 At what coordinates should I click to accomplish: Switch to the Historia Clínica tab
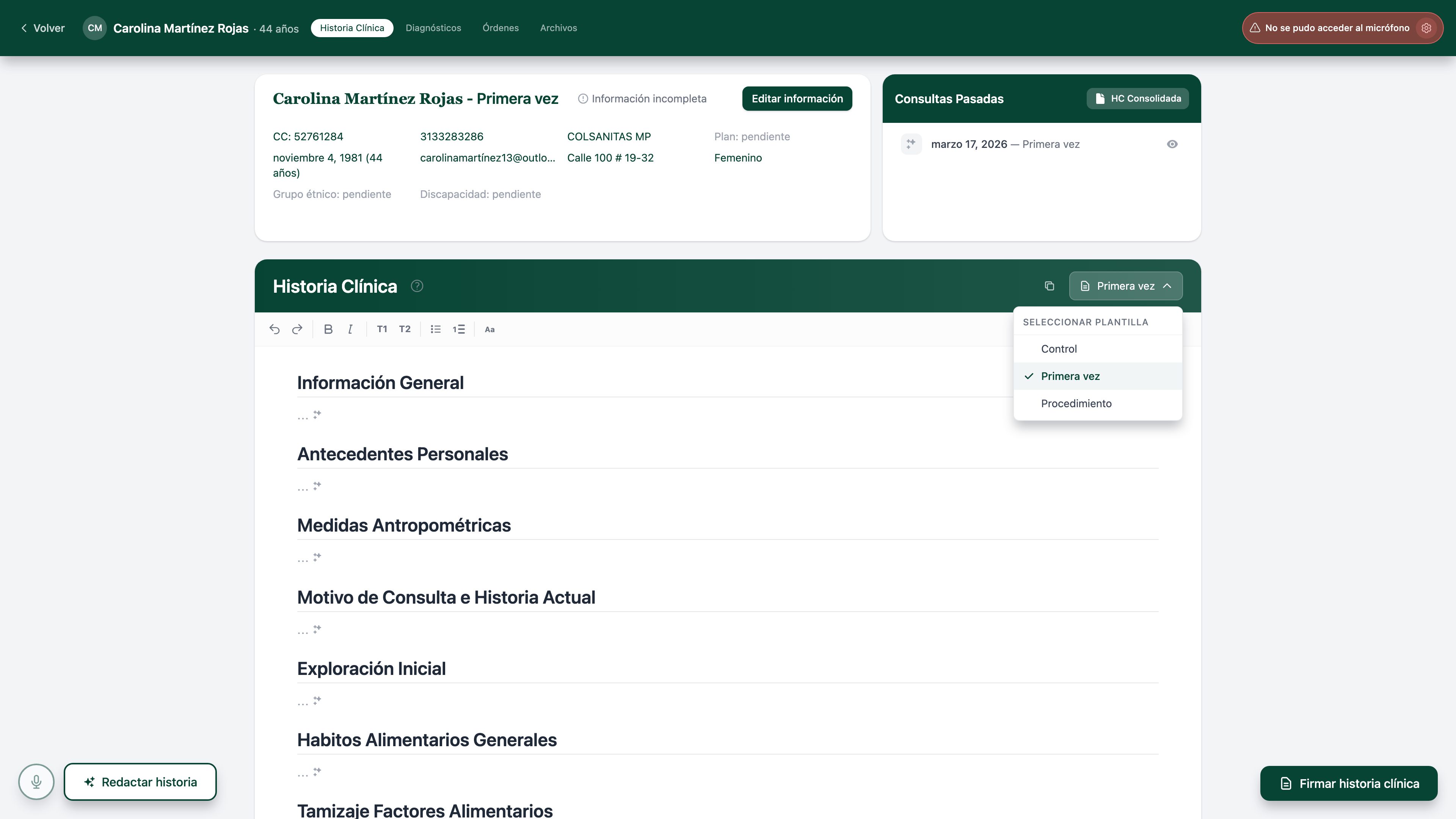pyautogui.click(x=351, y=28)
